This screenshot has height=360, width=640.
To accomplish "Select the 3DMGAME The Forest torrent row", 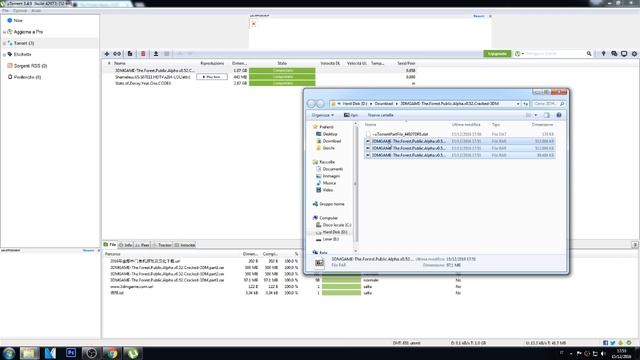I will pyautogui.click(x=259, y=71).
